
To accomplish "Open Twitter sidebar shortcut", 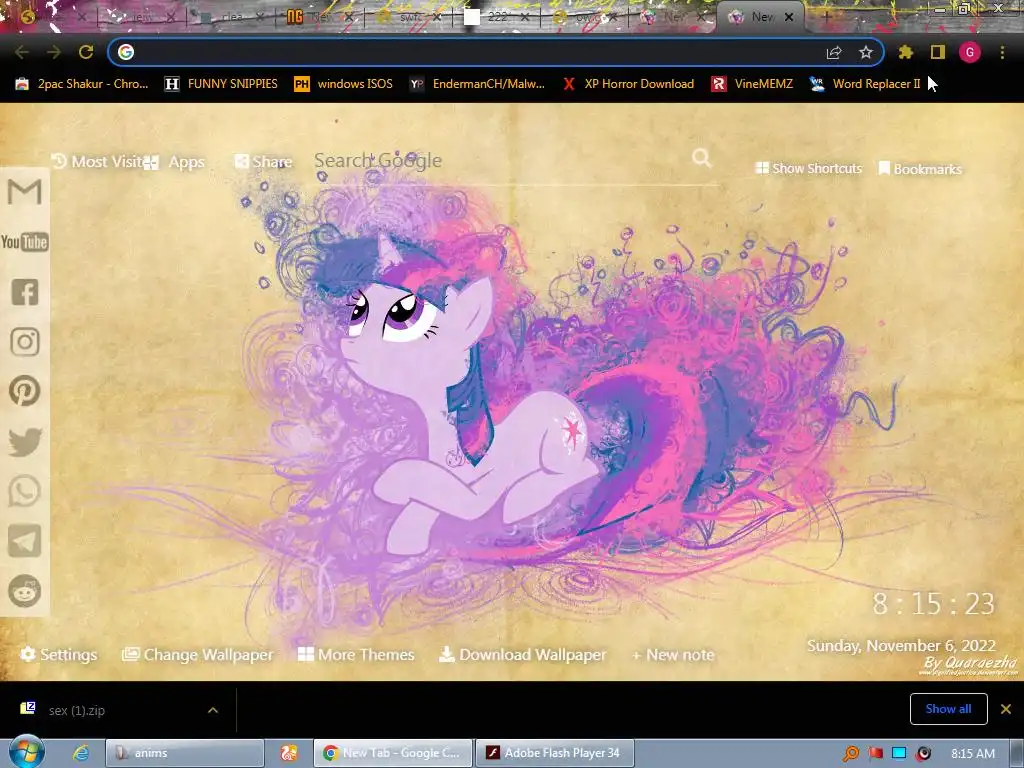I will tap(25, 441).
